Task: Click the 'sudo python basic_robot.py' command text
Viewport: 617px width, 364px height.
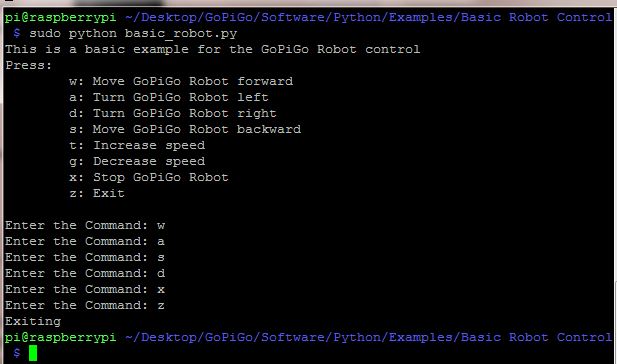Action: pos(133,33)
